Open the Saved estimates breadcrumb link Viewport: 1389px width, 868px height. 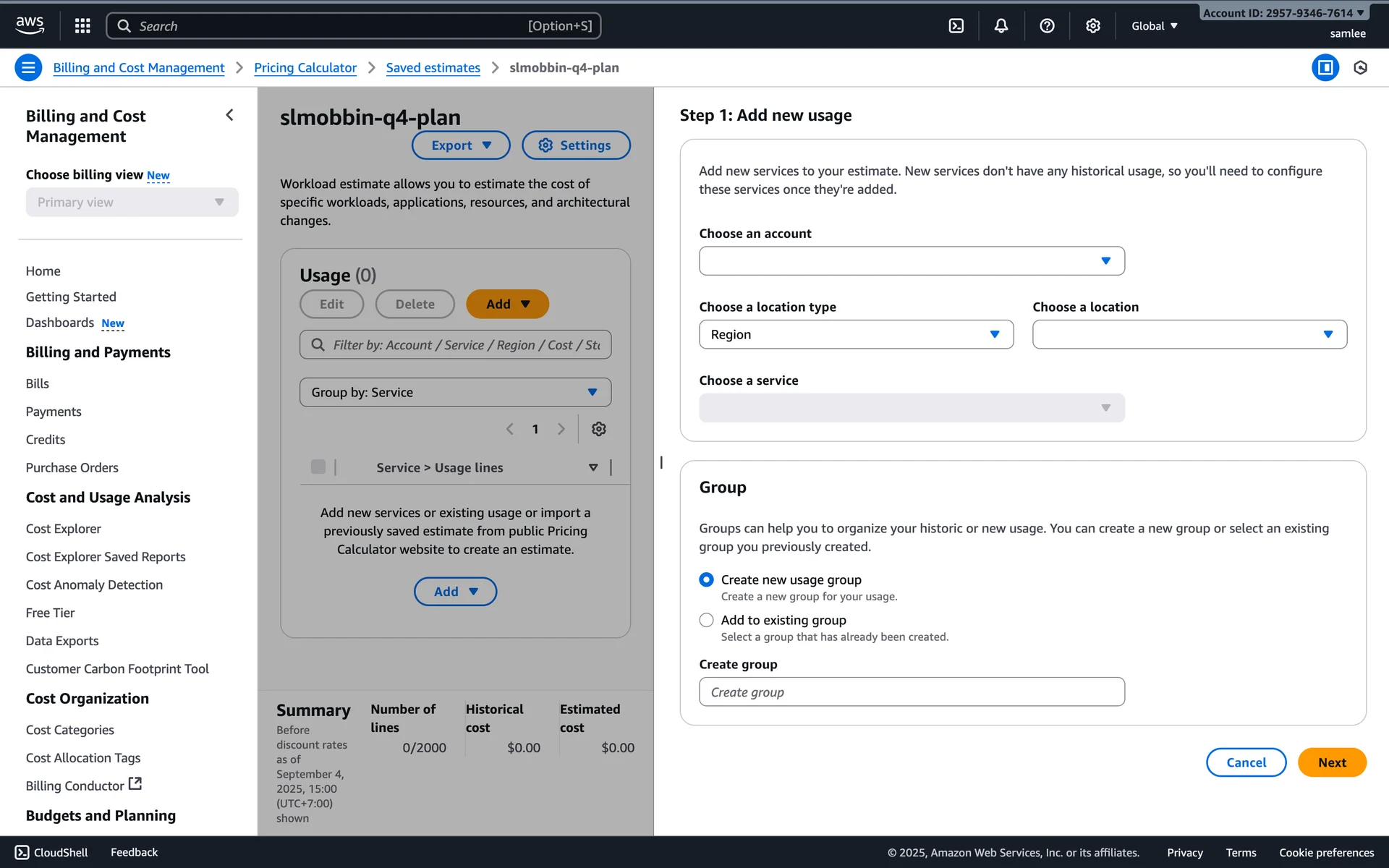(433, 68)
